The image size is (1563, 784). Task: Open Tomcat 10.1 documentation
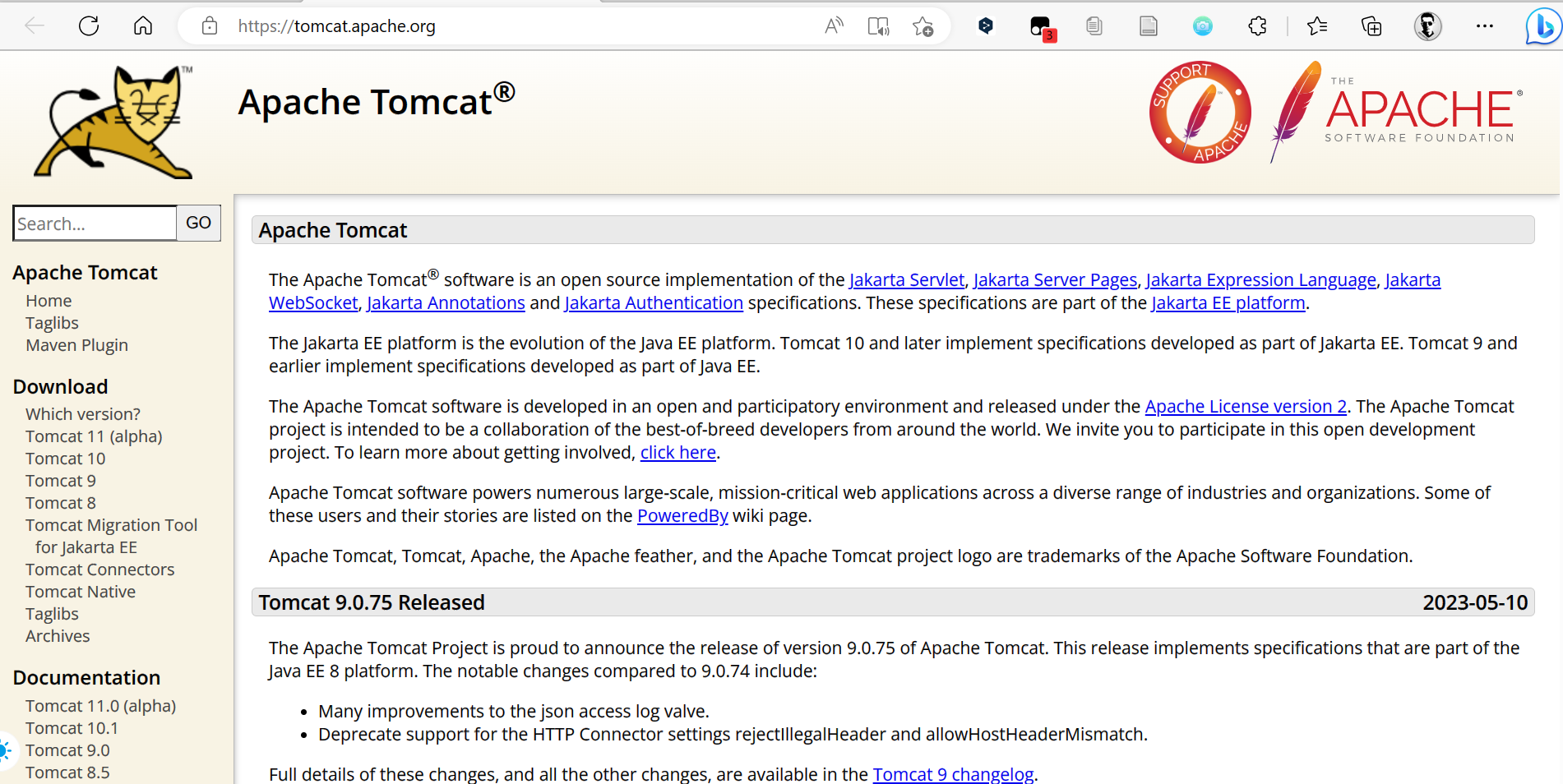coord(72,728)
